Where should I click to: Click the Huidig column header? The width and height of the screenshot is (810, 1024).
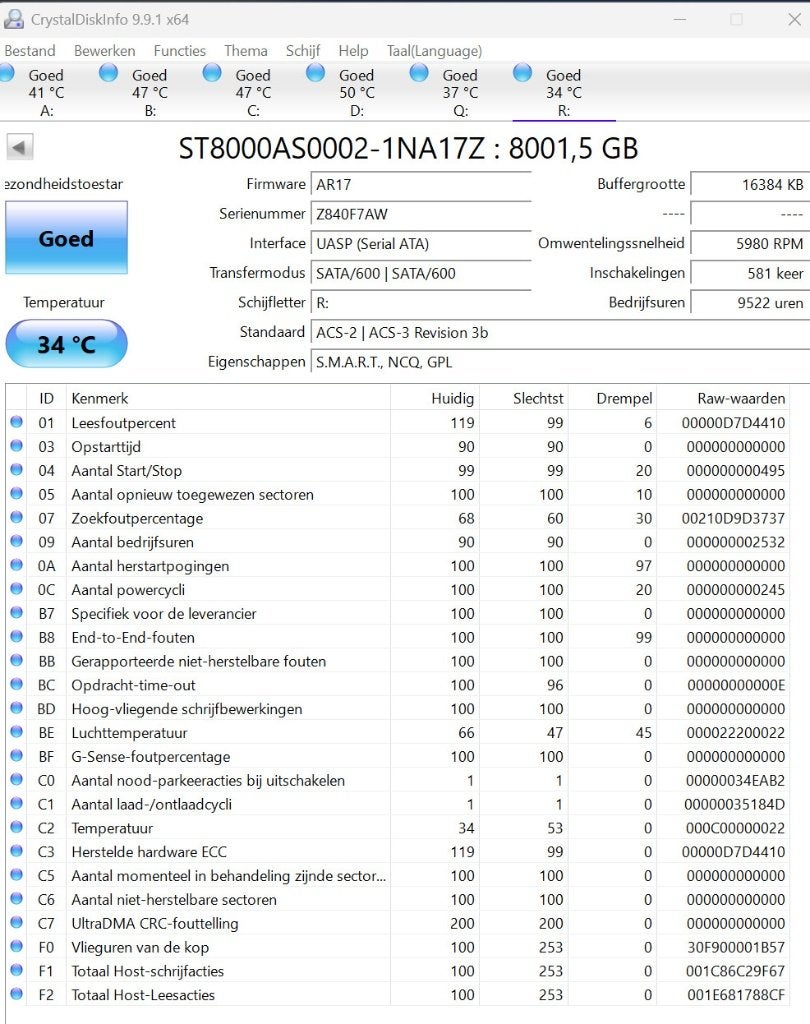[x=434, y=398]
